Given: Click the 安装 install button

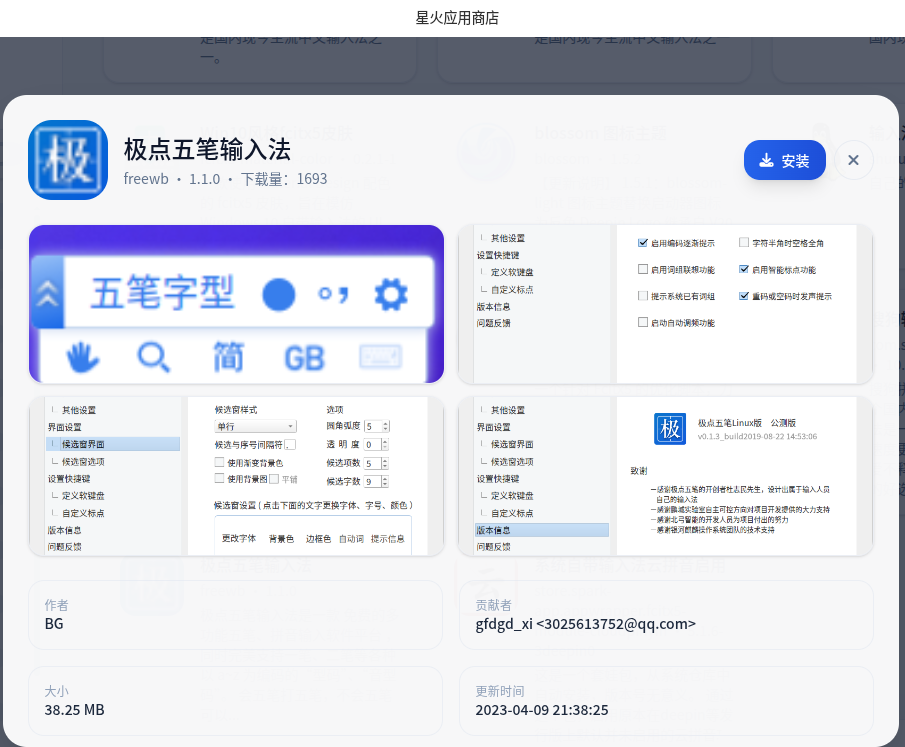Looking at the screenshot, I should click(784, 160).
